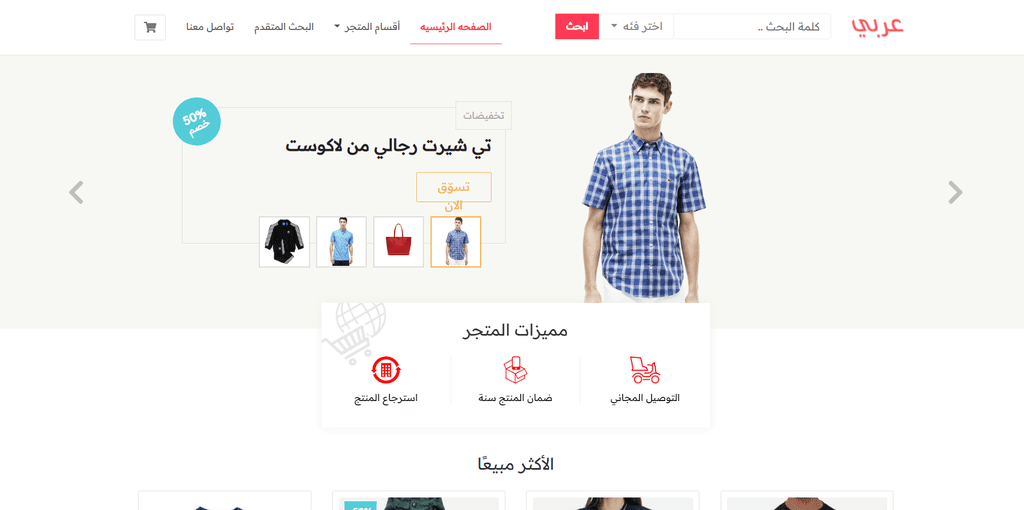Expand the اختر فئه category dropdown
This screenshot has width=1024, height=510.
click(637, 27)
